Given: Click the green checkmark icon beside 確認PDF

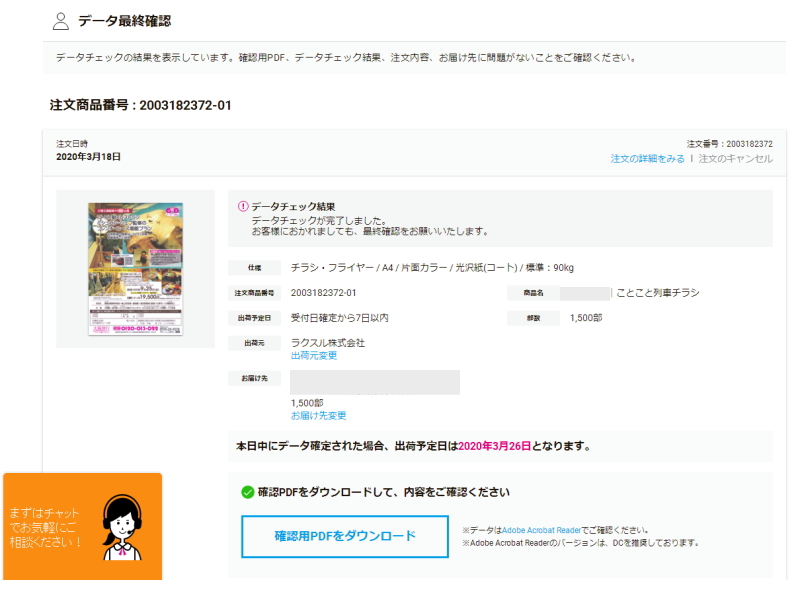Looking at the screenshot, I should point(247,492).
